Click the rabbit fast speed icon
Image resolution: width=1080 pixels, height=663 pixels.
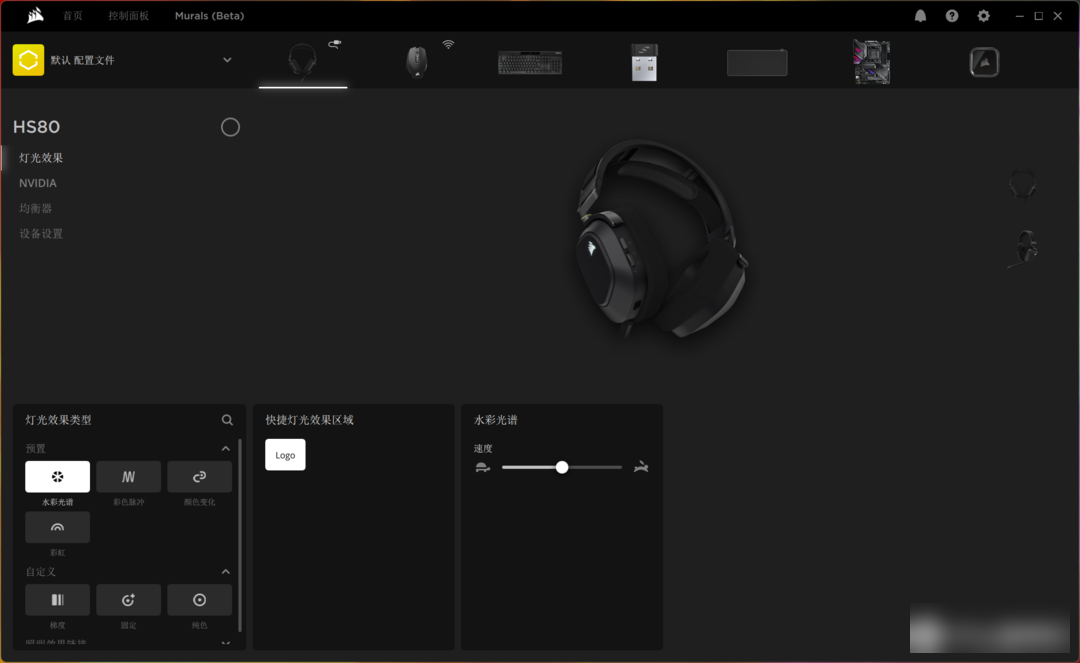coord(641,467)
